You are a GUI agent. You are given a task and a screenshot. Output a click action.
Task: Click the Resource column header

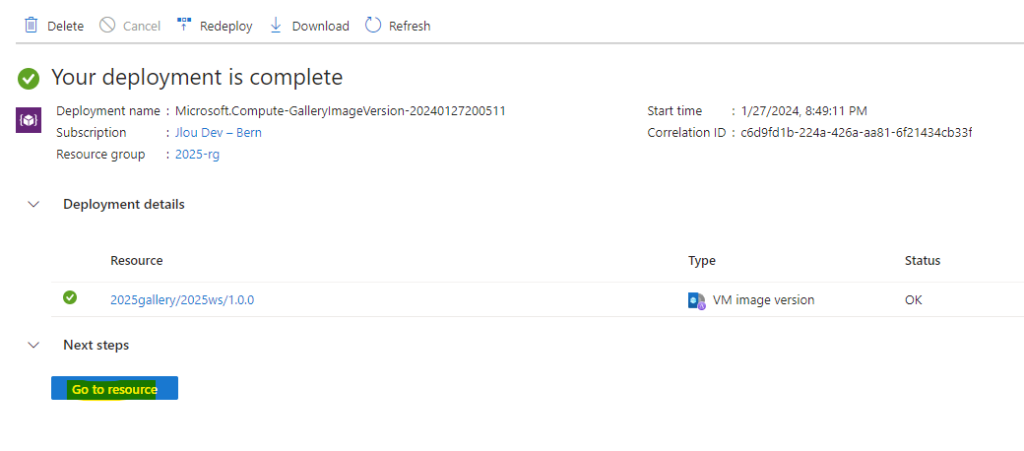pos(136,261)
